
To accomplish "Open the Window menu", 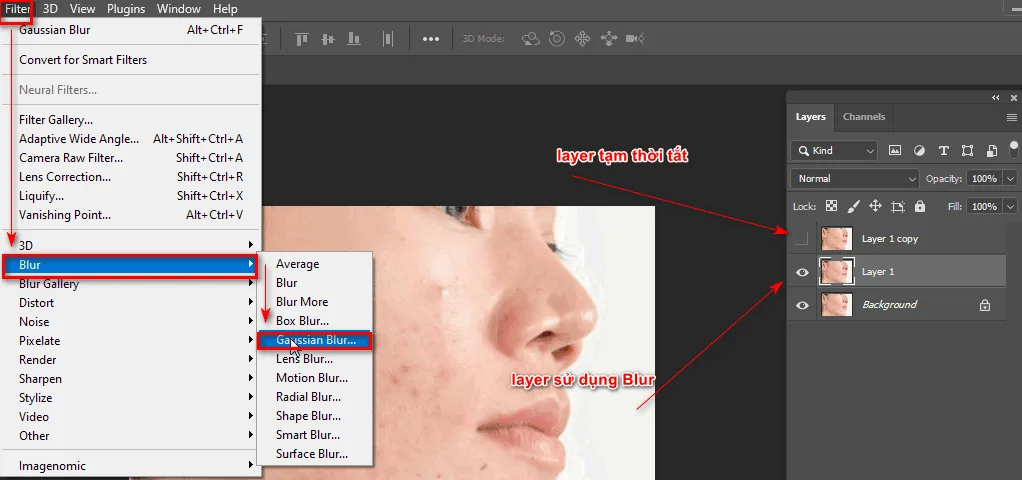I will coord(179,9).
